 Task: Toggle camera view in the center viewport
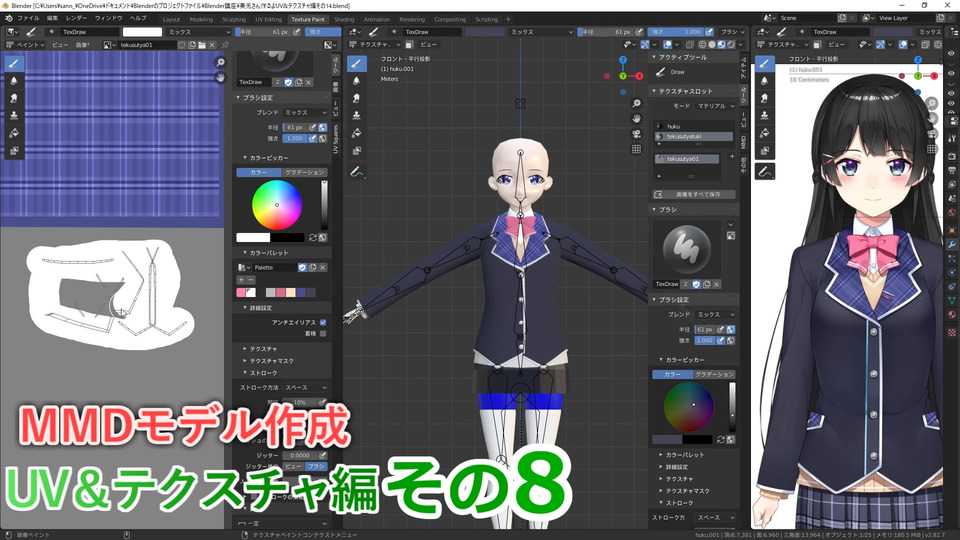pos(637,134)
